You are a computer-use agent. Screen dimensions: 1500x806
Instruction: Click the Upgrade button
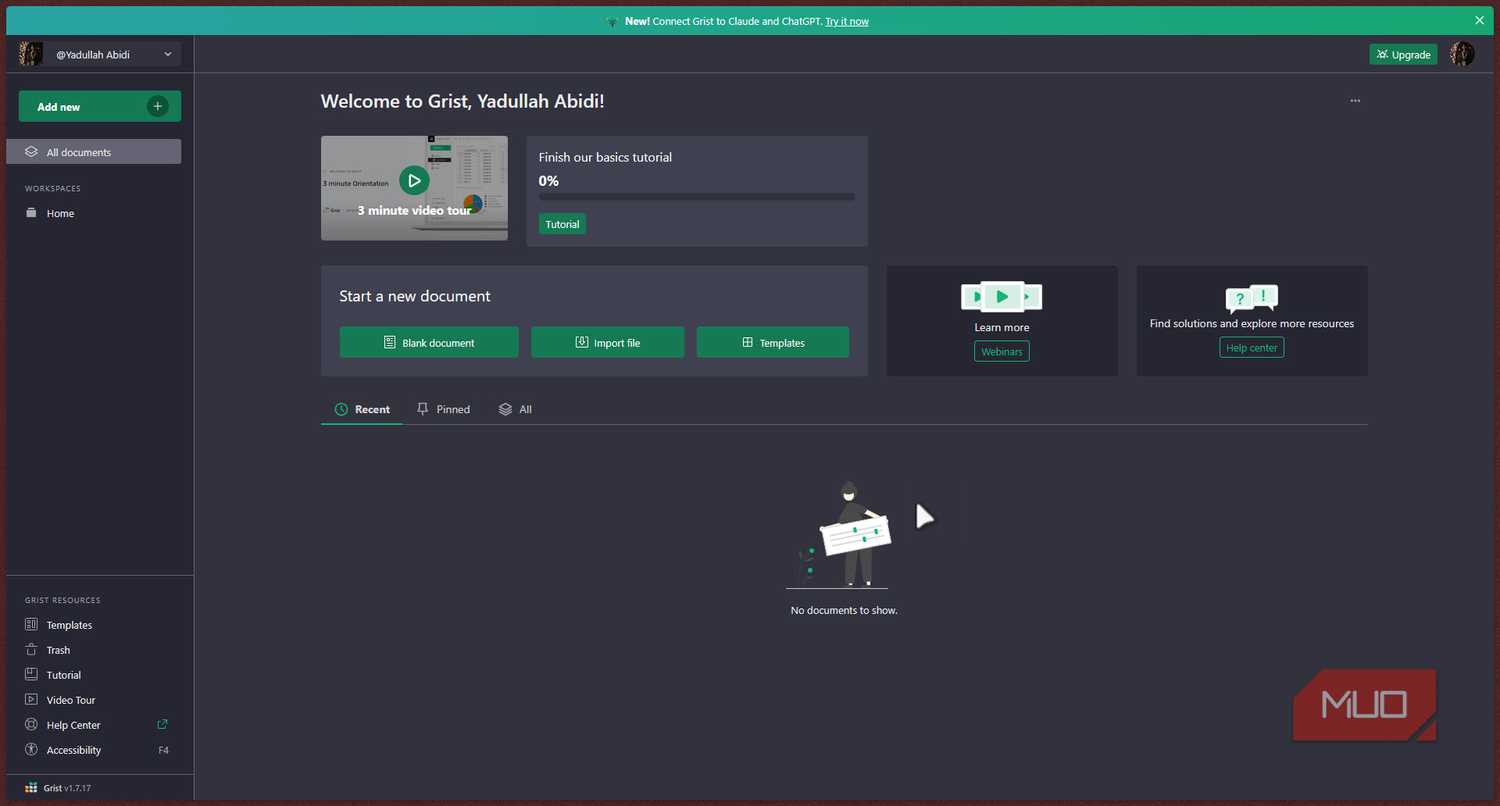[x=1403, y=54]
